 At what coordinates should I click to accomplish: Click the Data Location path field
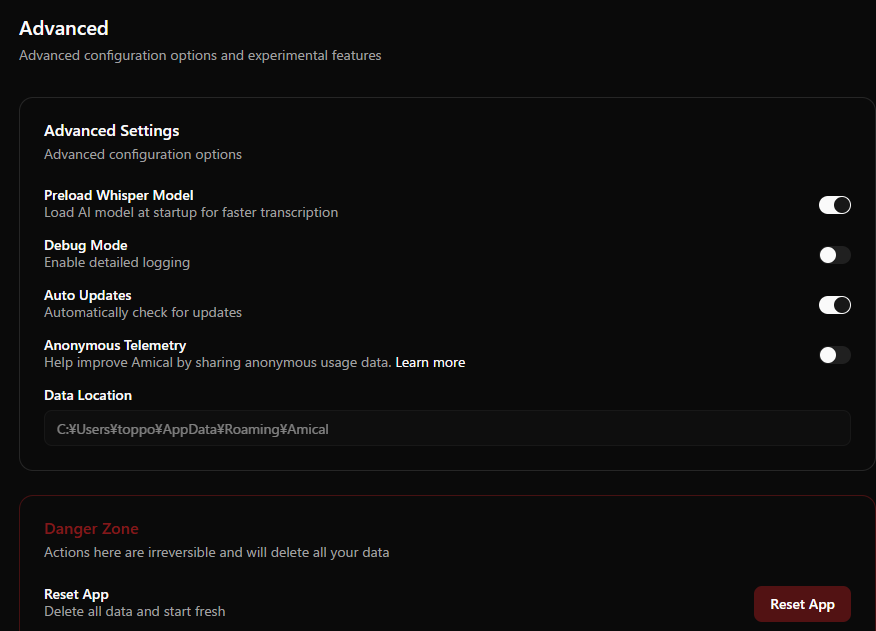[447, 429]
